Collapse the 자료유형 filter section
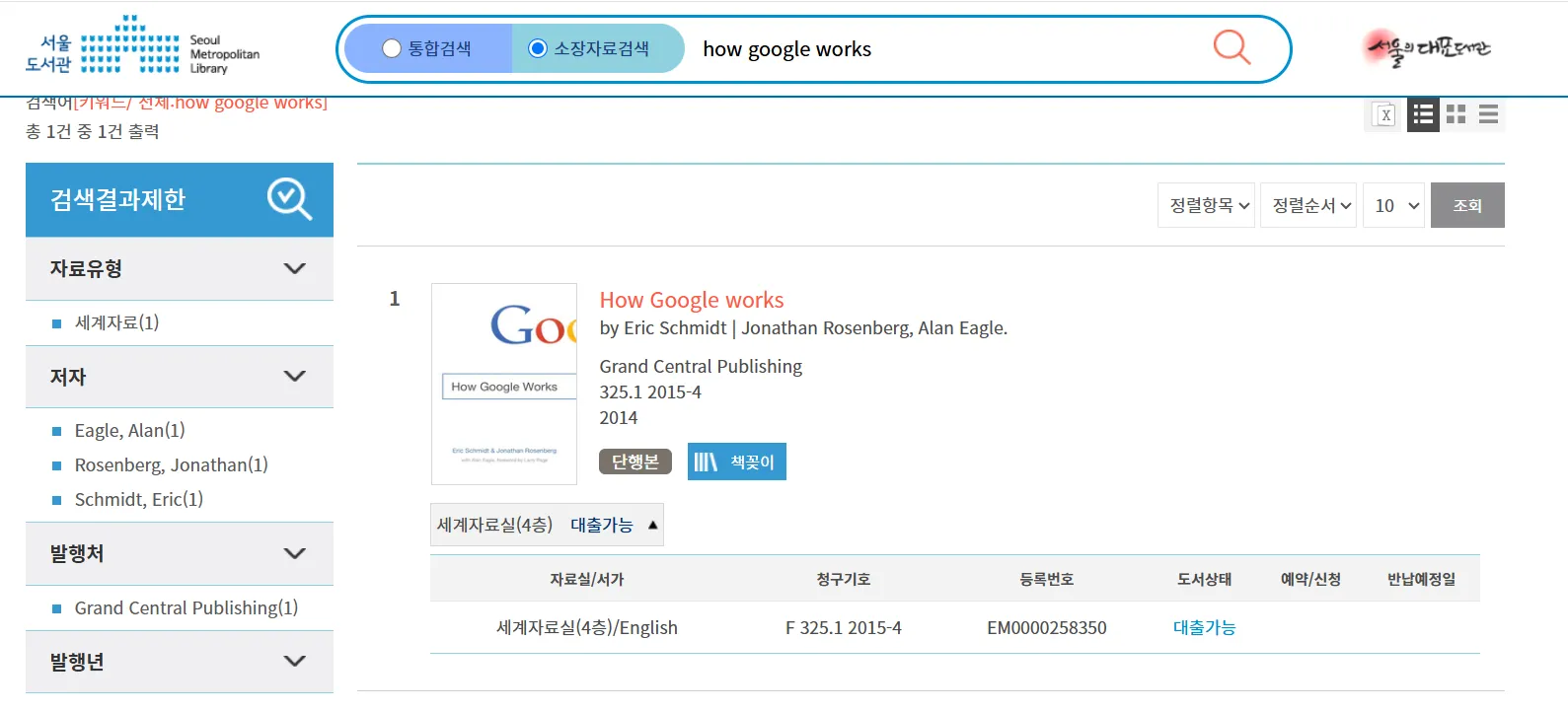The image size is (1568, 711). pos(294,268)
